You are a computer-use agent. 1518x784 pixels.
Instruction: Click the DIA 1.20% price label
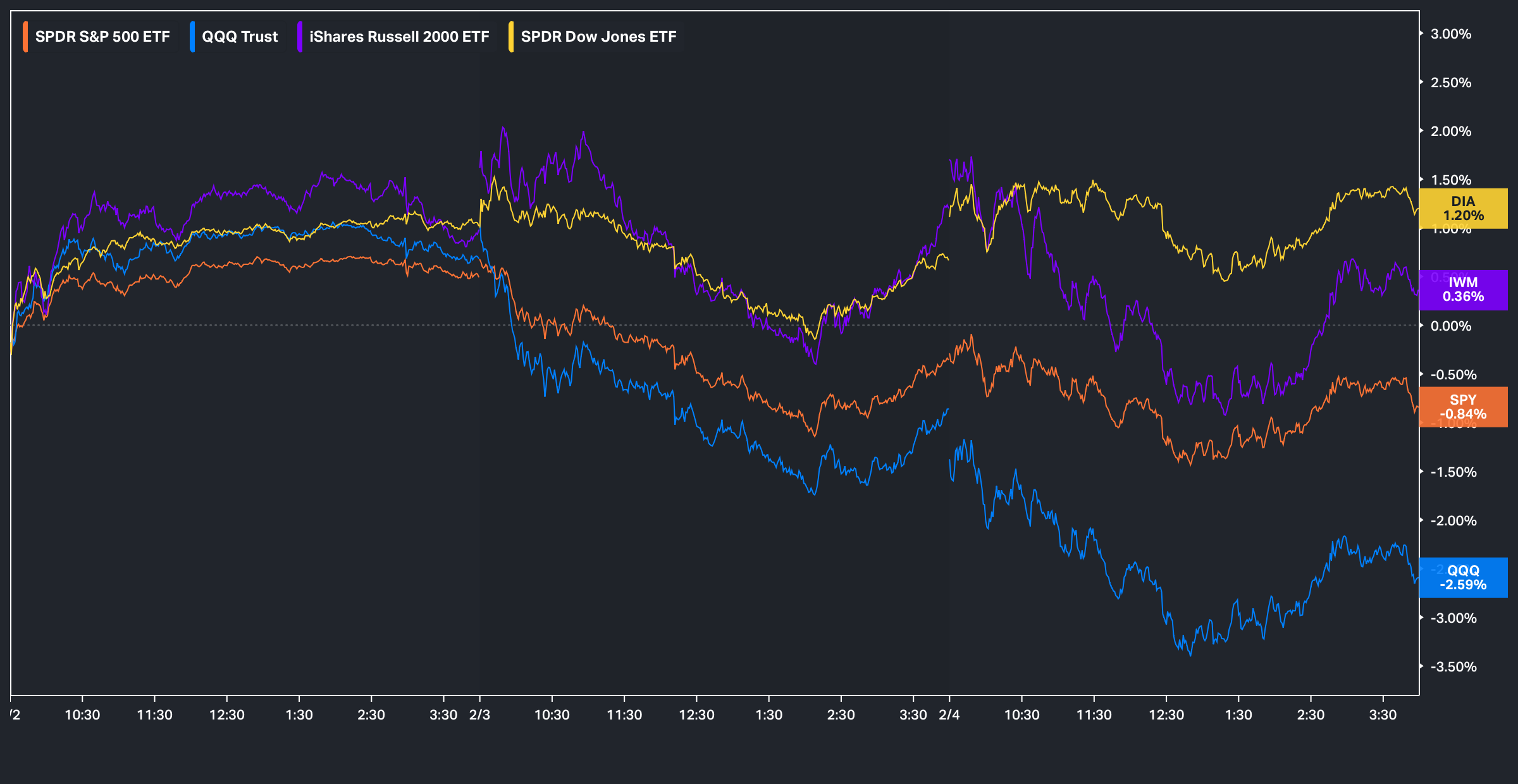pyautogui.click(x=1463, y=208)
